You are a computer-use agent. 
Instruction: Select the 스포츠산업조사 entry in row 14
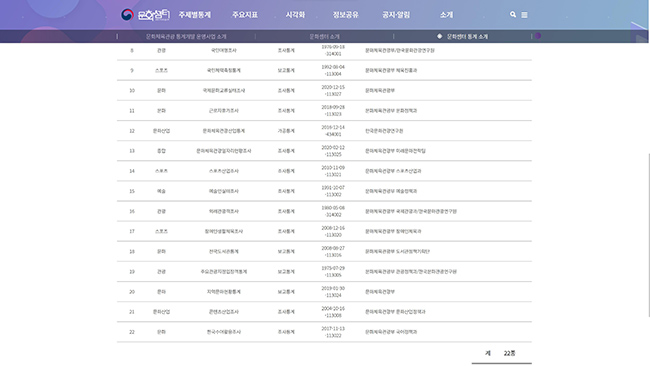tap(223, 171)
